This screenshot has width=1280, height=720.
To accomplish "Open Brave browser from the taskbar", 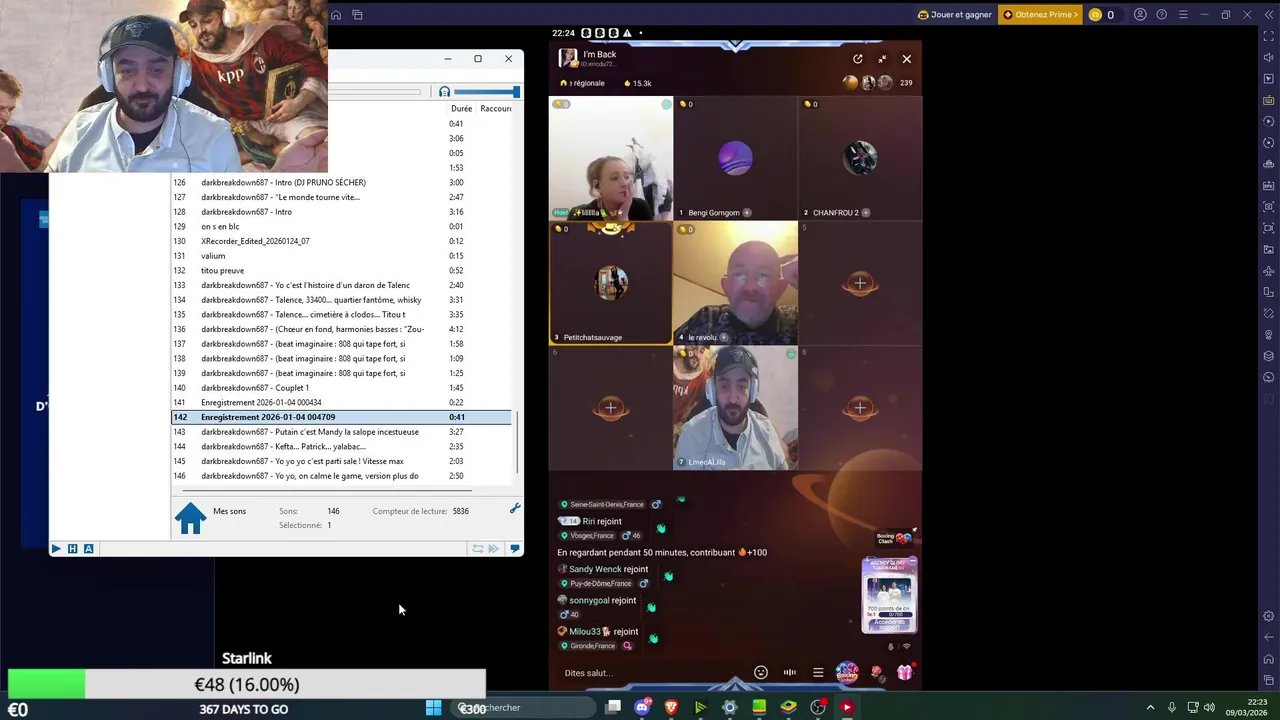I will tap(671, 707).
